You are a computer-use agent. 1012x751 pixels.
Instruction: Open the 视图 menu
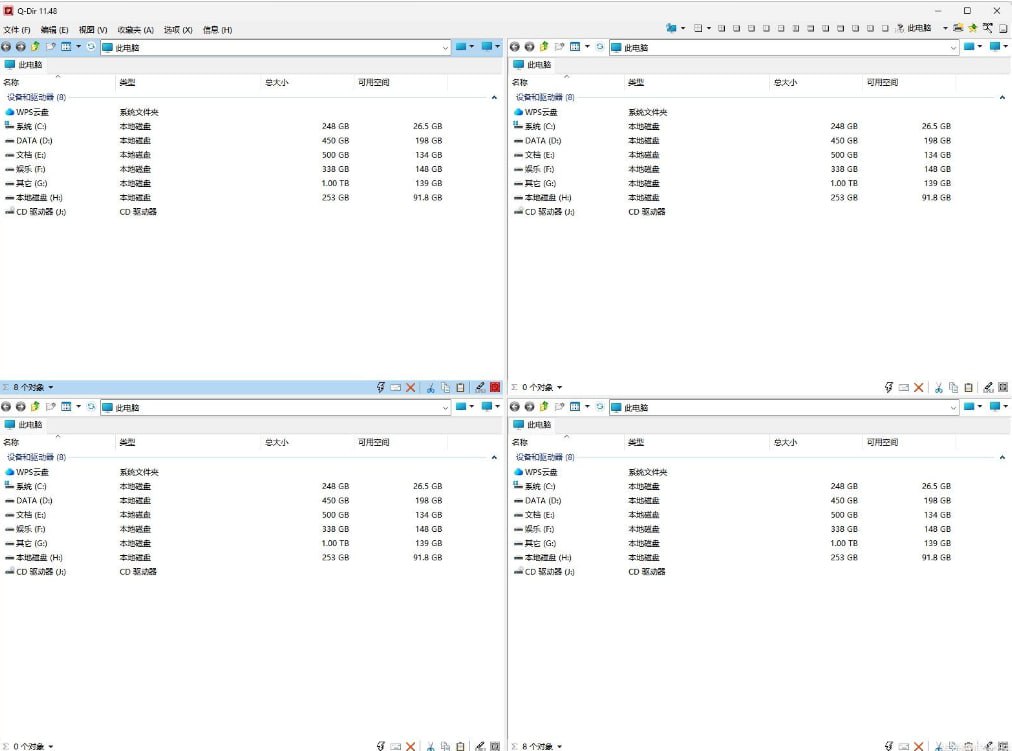pyautogui.click(x=91, y=29)
